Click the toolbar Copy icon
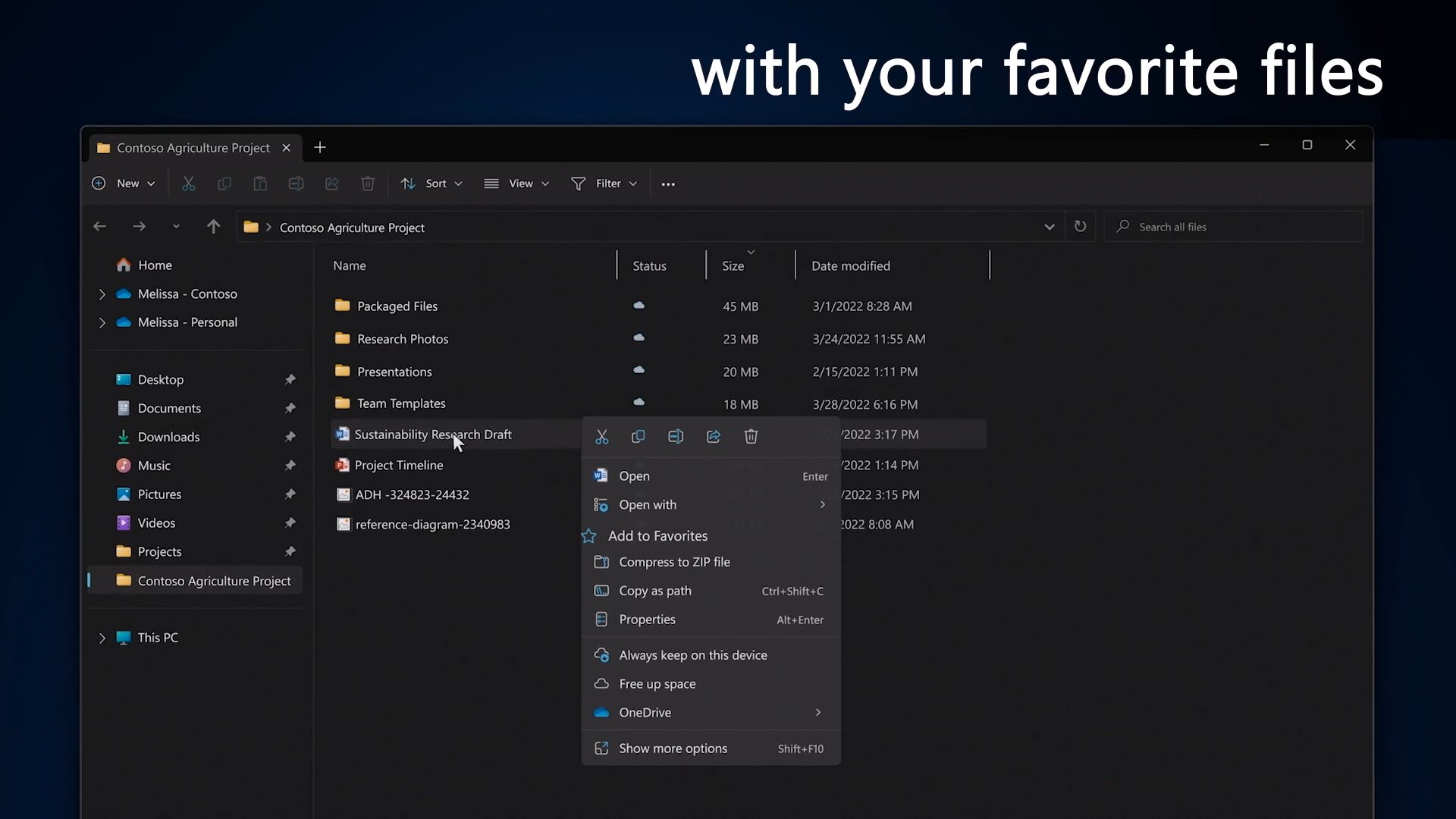 pos(224,184)
